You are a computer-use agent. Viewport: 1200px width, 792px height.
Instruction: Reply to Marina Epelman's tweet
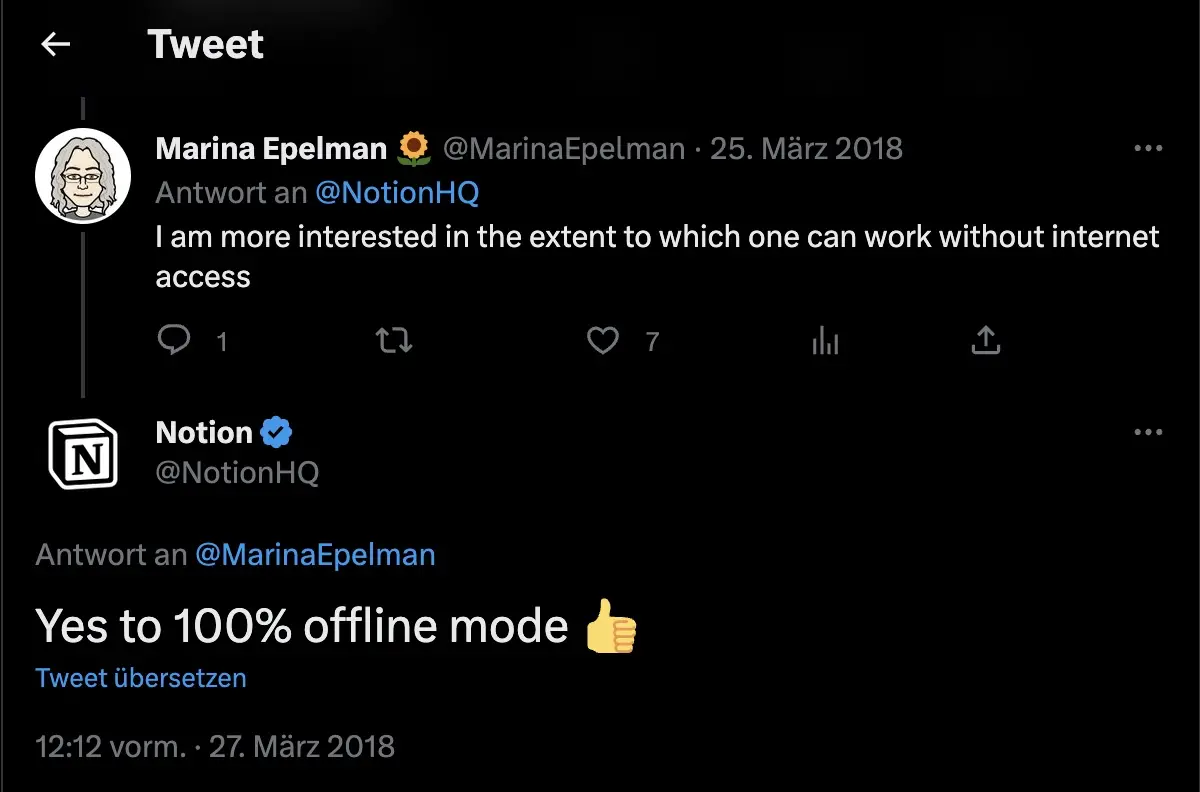174,340
